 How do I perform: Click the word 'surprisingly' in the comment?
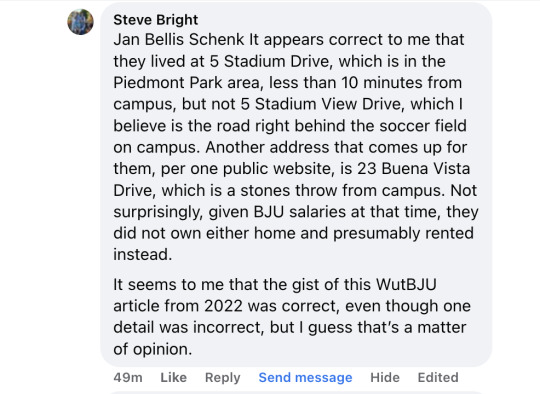[x=158, y=212]
